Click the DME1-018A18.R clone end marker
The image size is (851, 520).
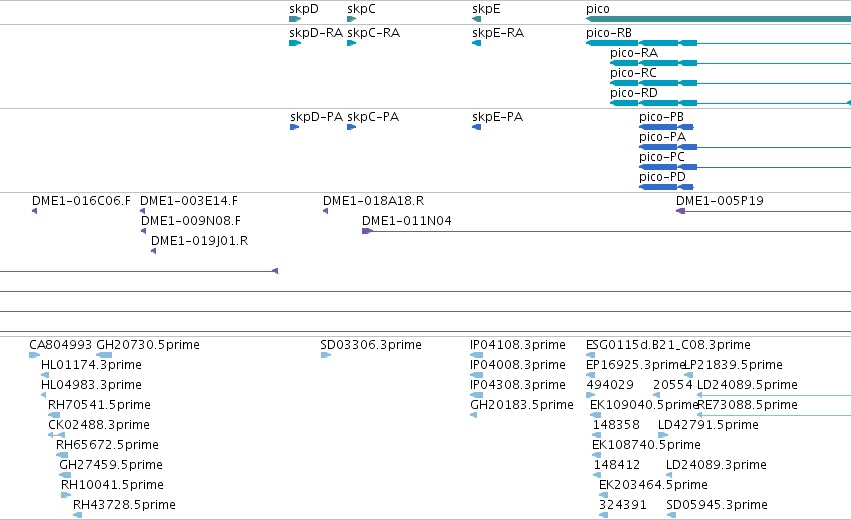pos(326,211)
